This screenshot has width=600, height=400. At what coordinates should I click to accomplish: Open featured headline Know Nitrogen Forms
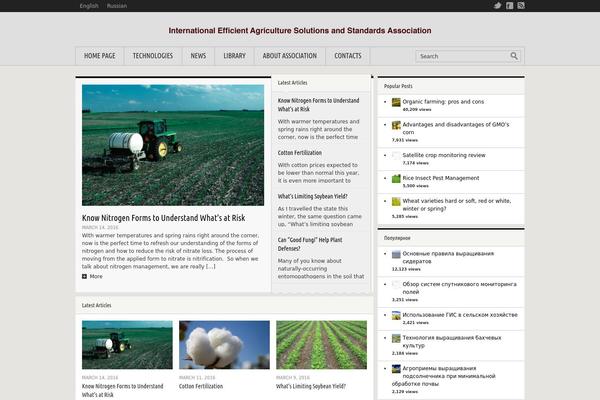point(163,218)
